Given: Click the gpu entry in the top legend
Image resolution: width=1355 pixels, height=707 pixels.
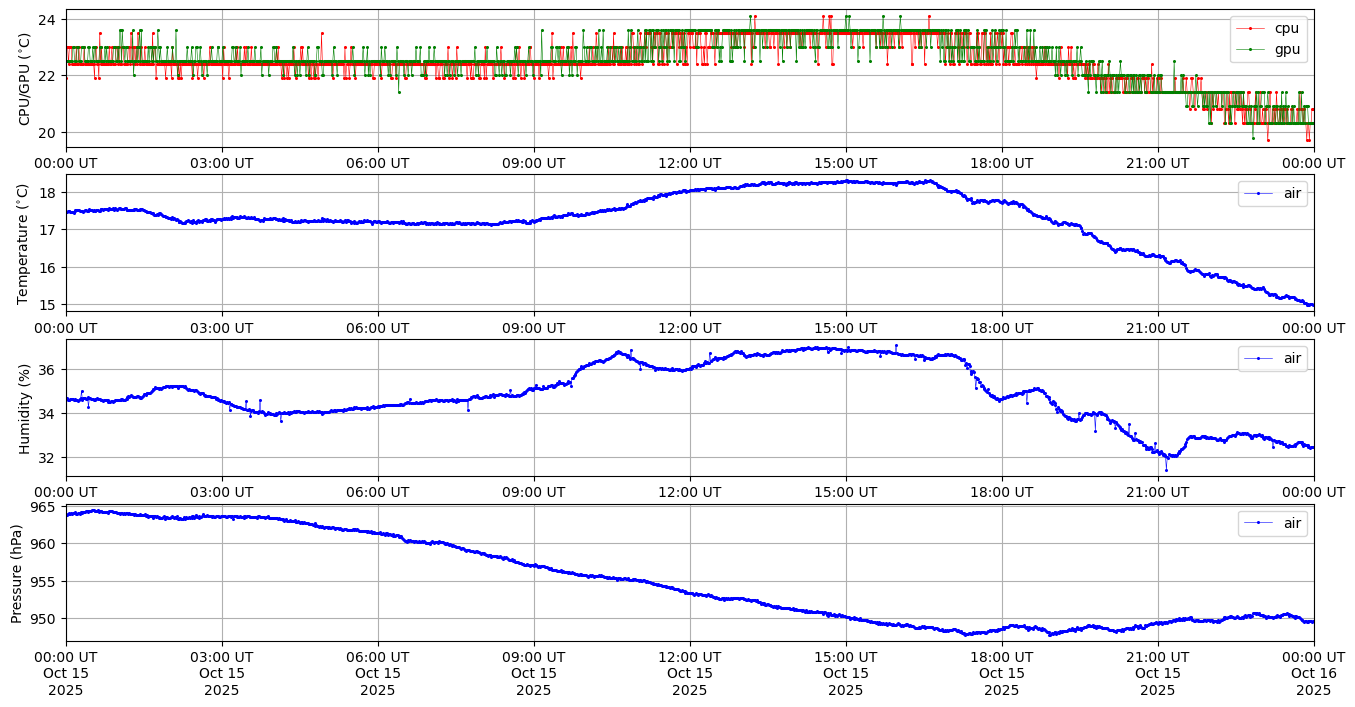Looking at the screenshot, I should pyautogui.click(x=1286, y=49).
